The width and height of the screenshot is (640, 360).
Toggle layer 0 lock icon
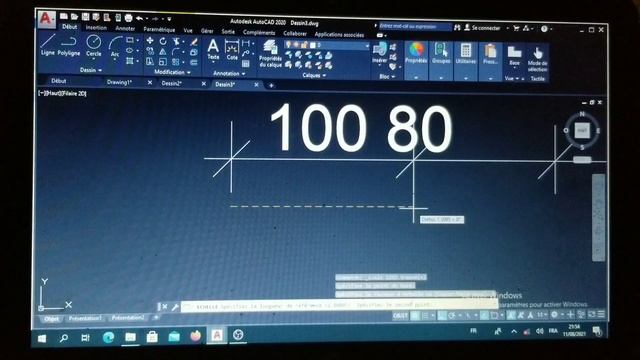tap(304, 45)
